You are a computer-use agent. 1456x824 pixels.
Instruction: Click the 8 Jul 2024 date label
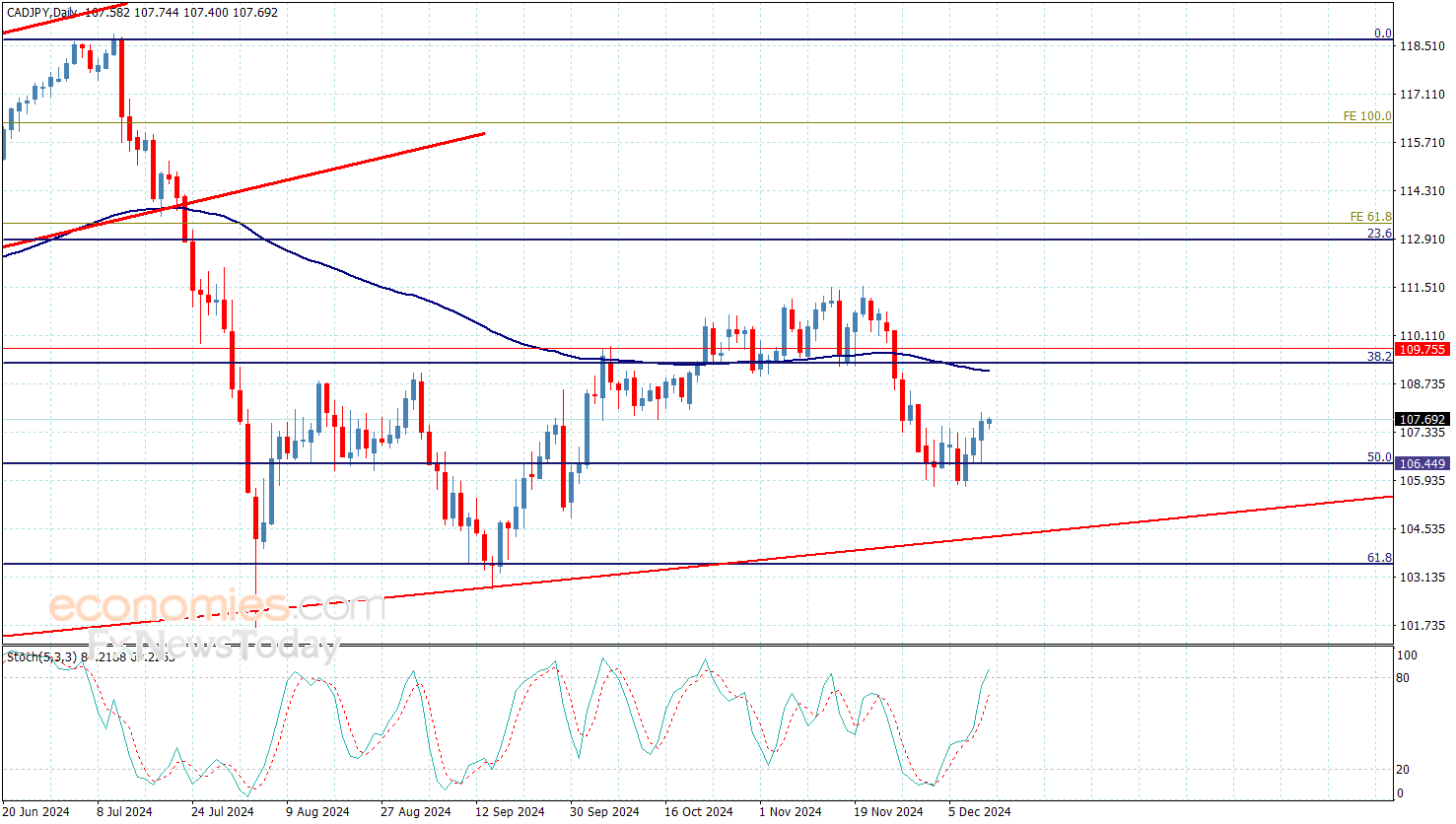click(x=125, y=812)
